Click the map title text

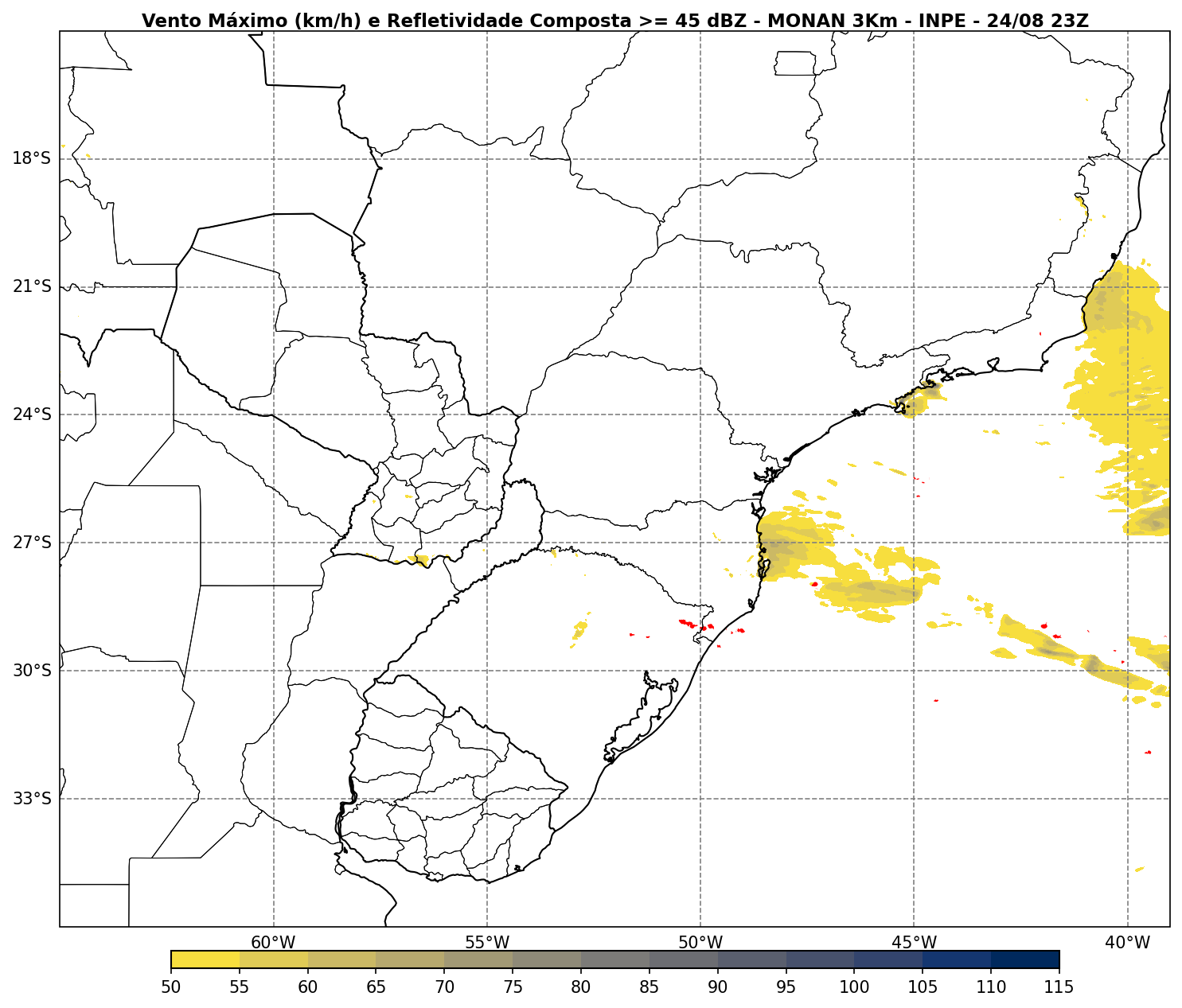615,21
